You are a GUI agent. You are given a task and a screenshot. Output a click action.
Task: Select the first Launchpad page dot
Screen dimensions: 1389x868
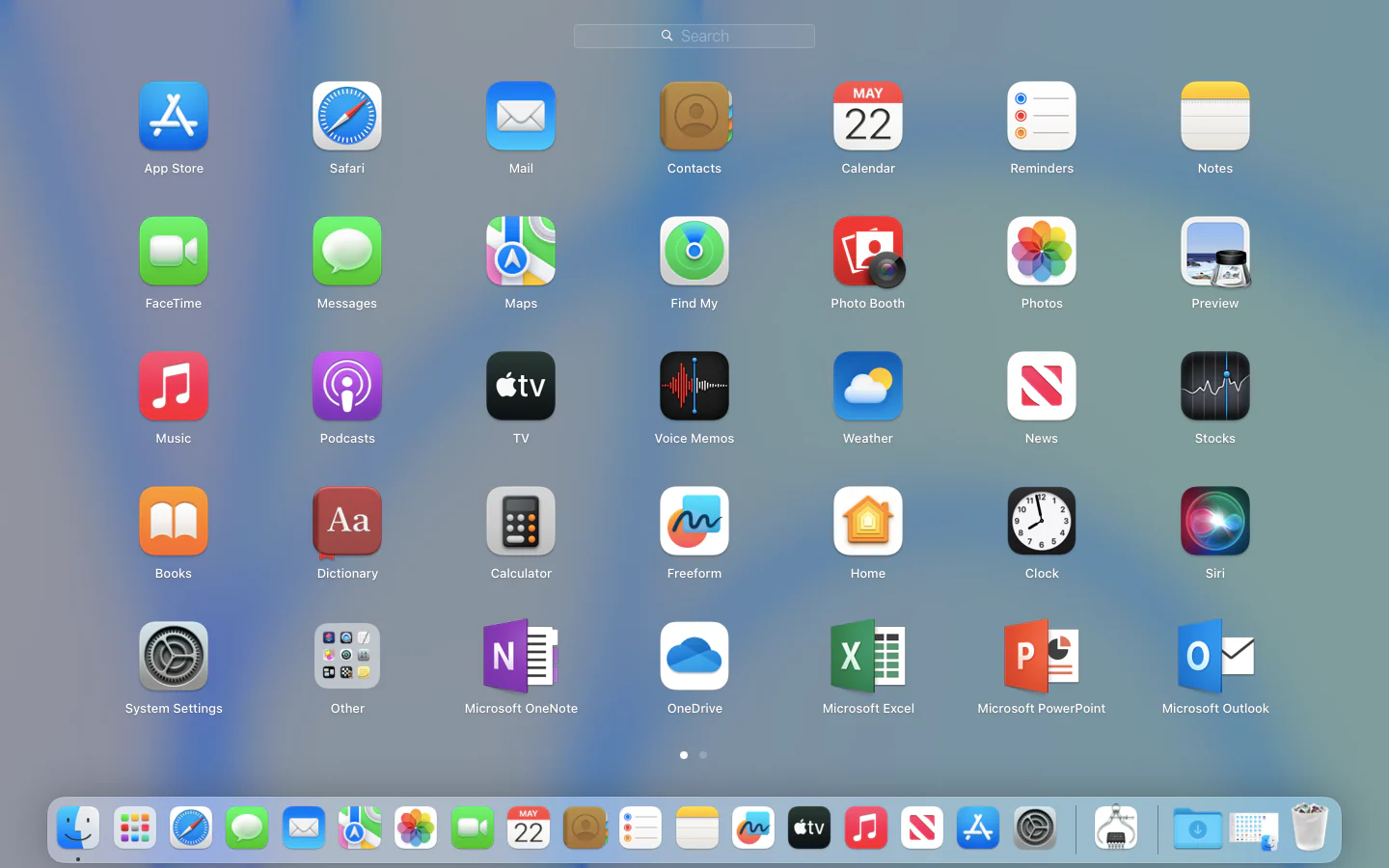[x=684, y=755]
